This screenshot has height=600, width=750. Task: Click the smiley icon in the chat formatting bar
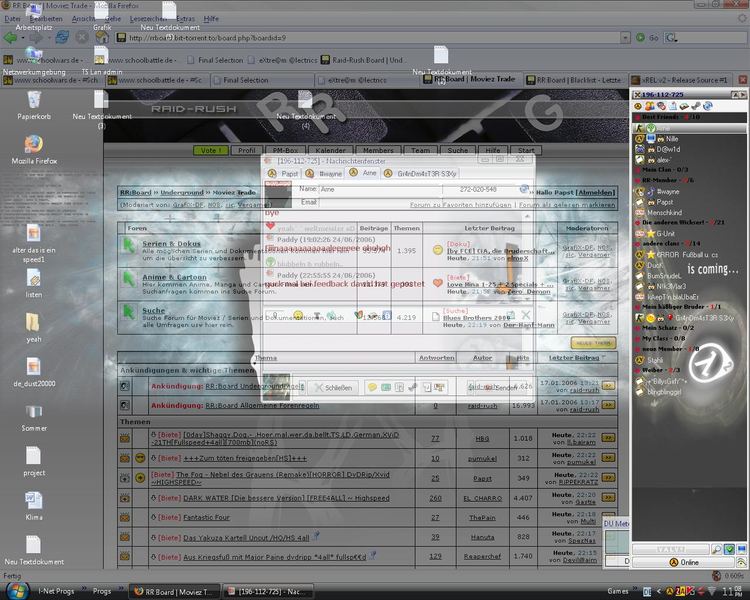coord(298,315)
